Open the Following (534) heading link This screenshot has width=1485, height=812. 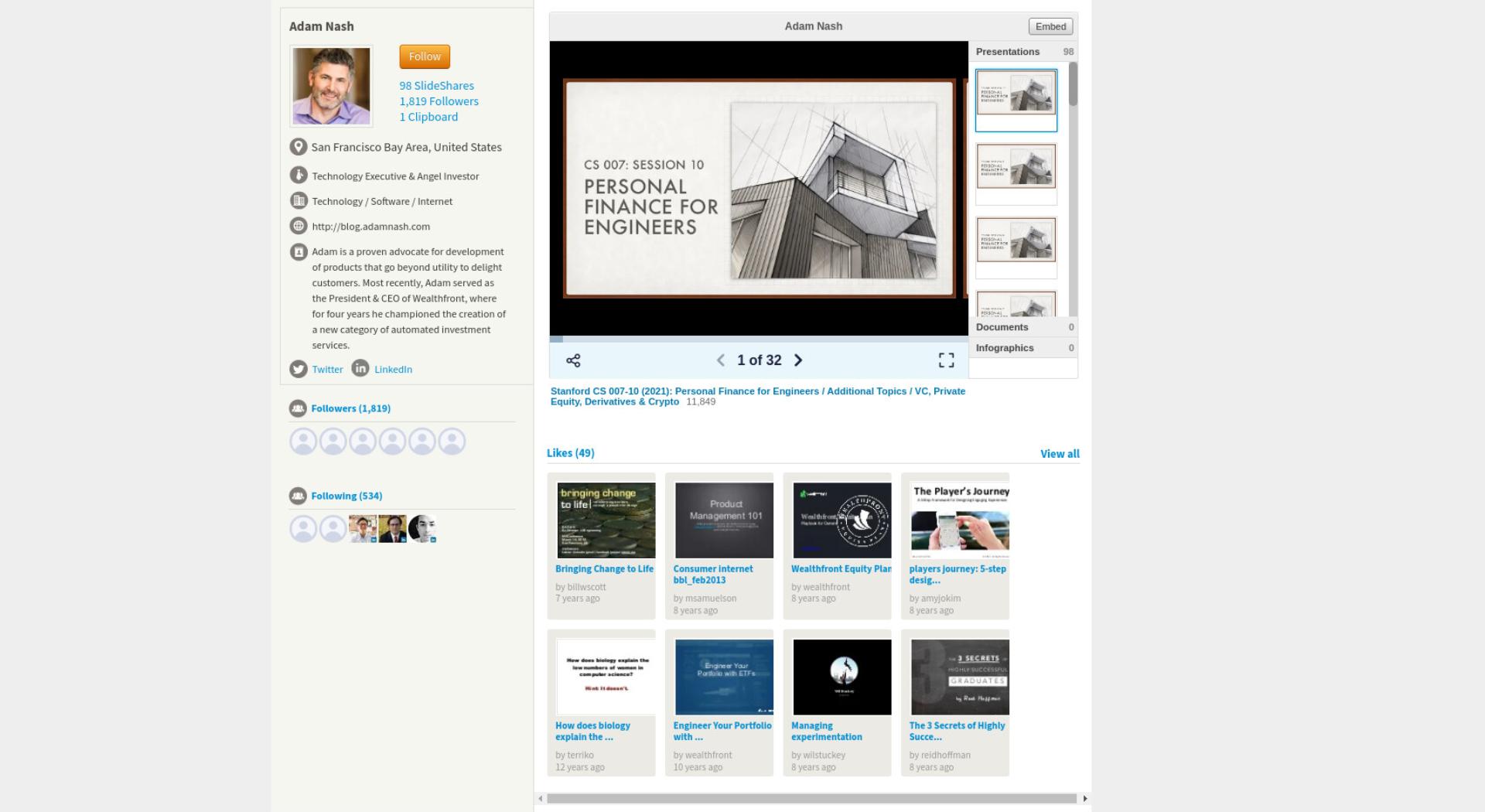[346, 496]
